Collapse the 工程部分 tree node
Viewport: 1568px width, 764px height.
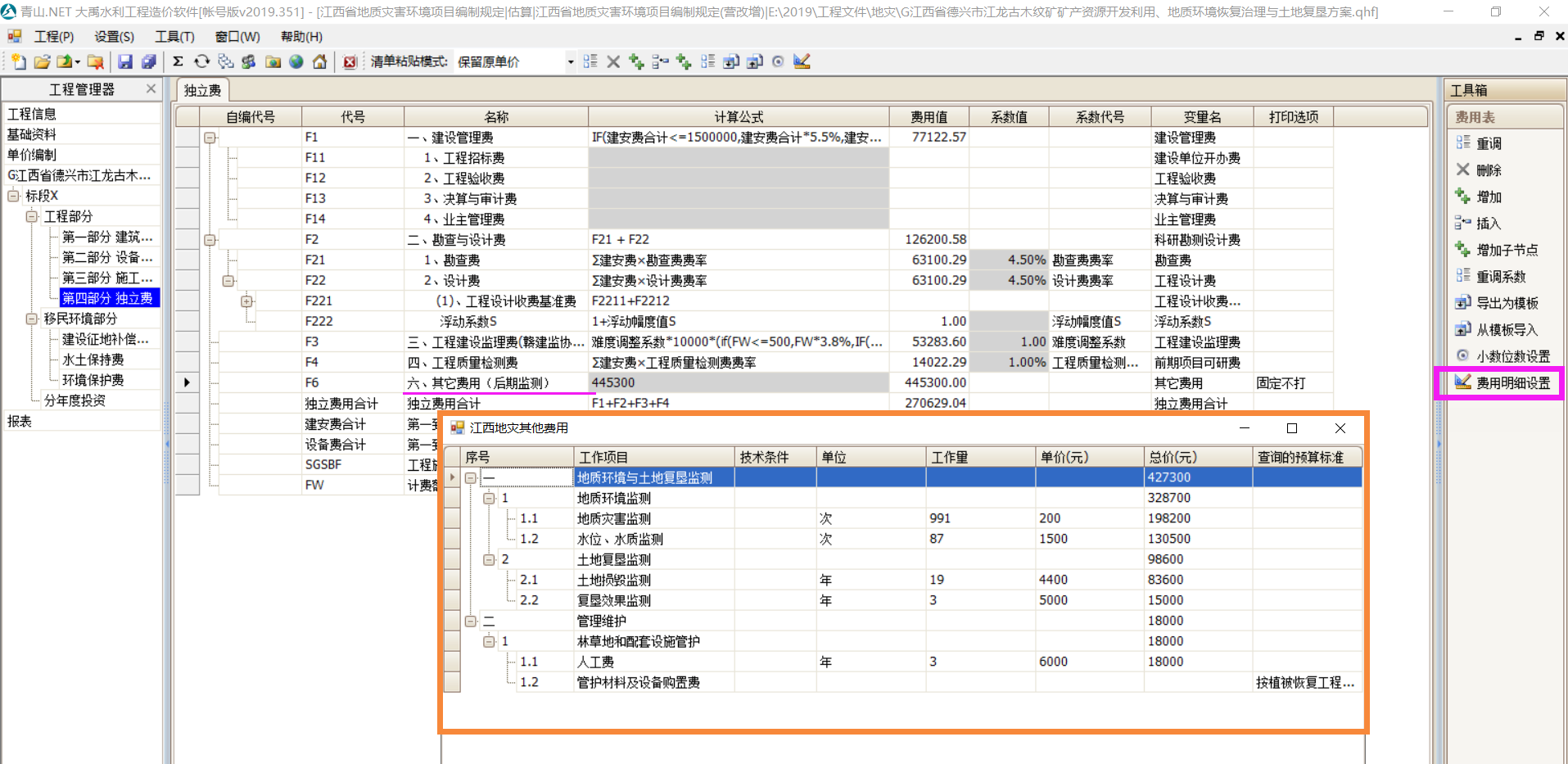coord(32,216)
